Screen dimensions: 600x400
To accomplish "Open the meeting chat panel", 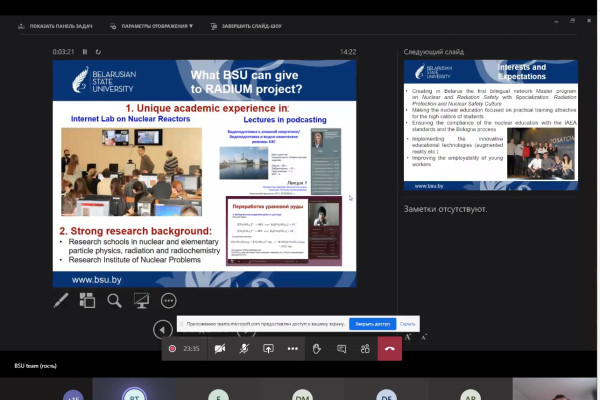I will click(x=341, y=348).
